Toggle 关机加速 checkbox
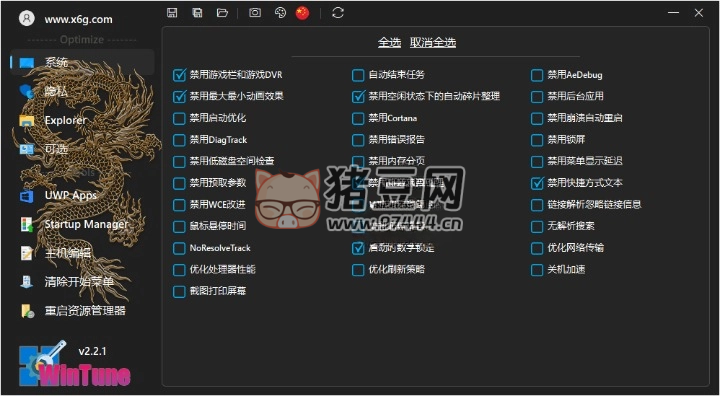The width and height of the screenshot is (720, 396). [537, 270]
